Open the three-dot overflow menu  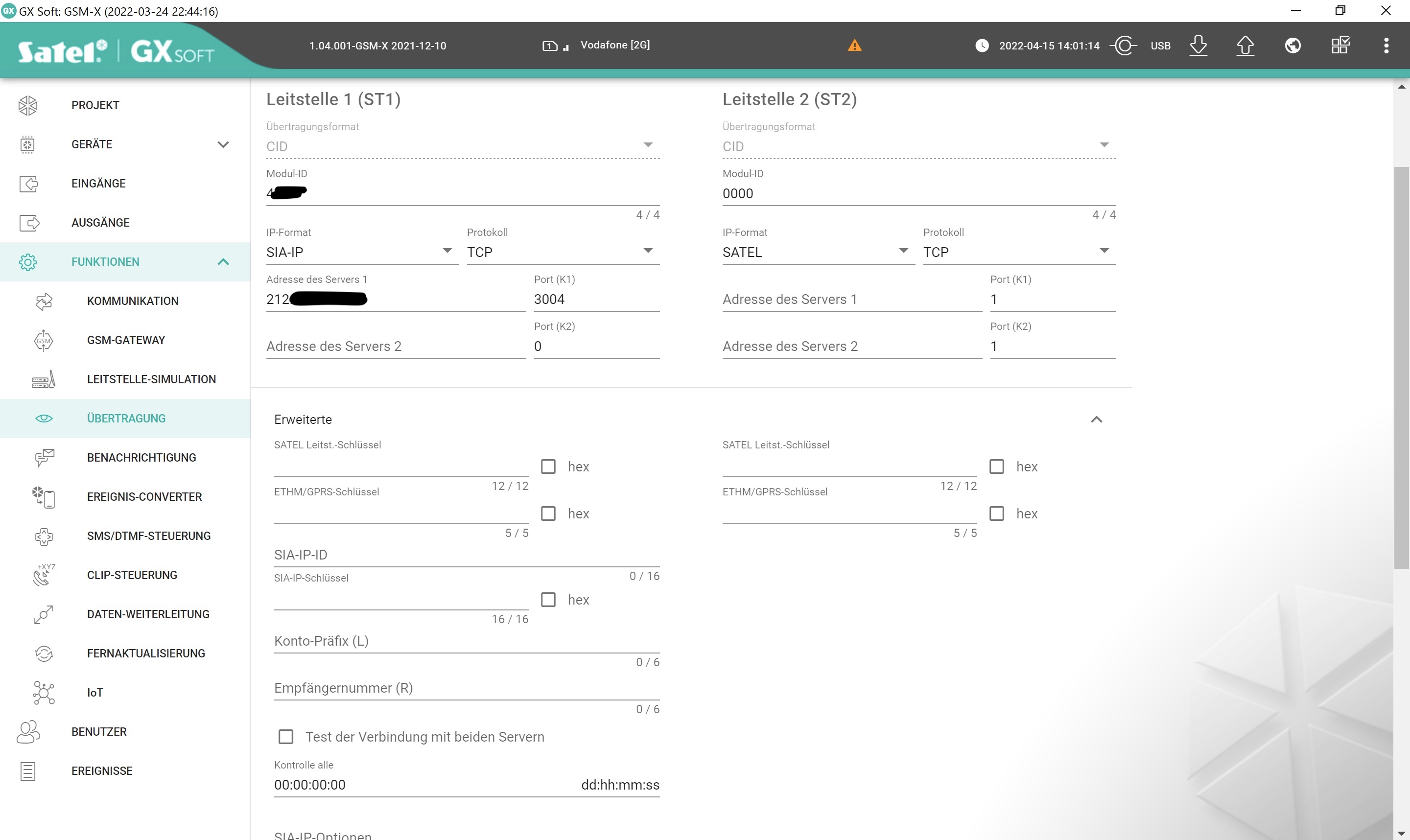[1386, 46]
